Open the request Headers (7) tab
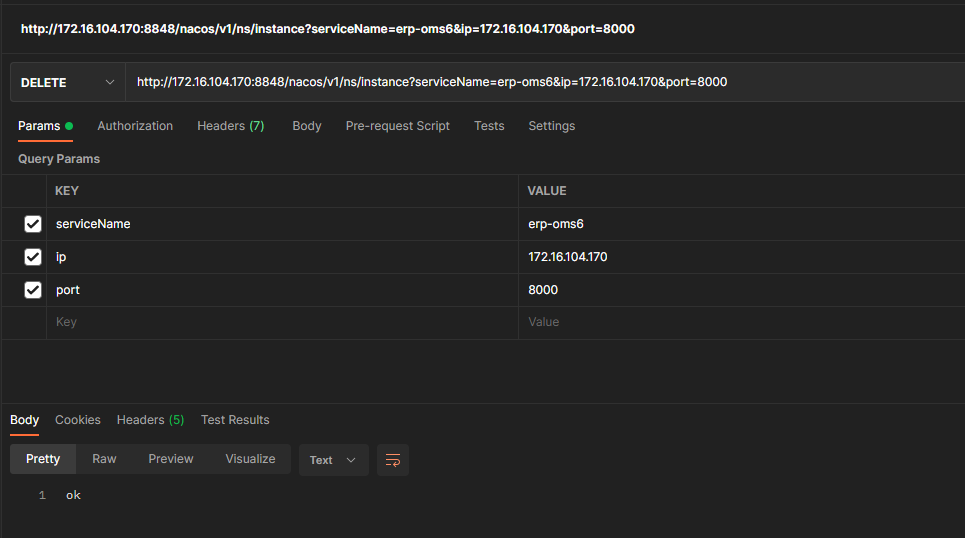This screenshot has width=965, height=538. point(231,126)
